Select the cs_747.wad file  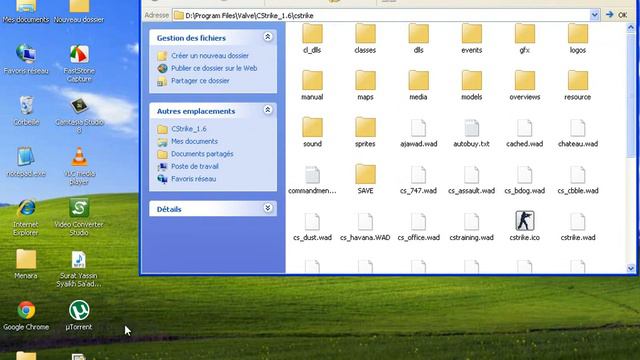418,180
